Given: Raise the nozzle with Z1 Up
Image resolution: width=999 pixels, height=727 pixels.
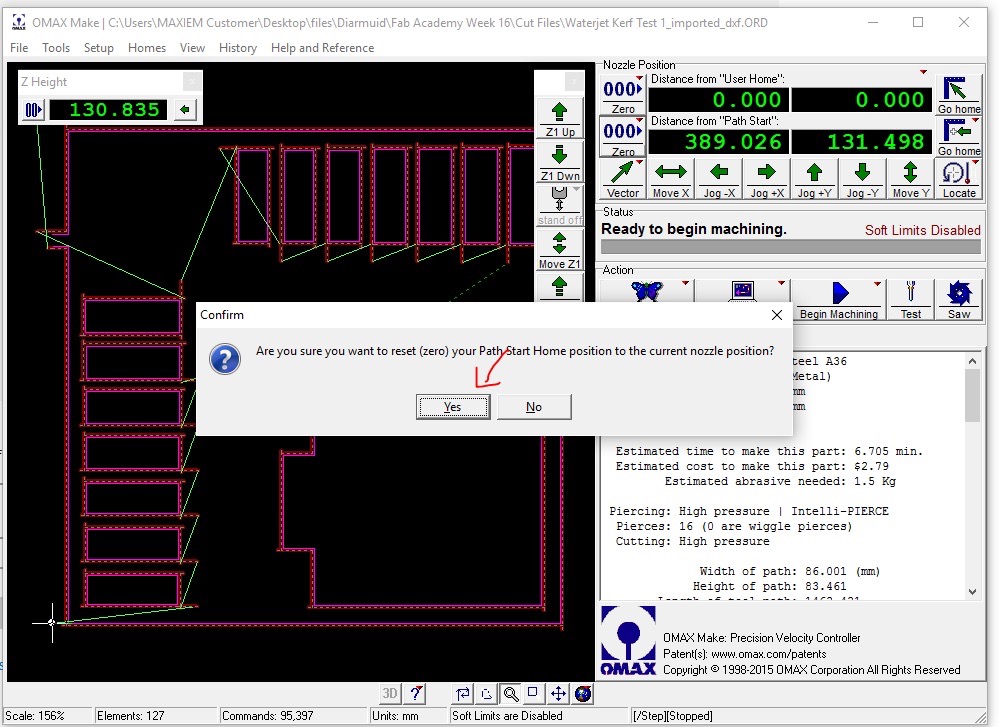Looking at the screenshot, I should tap(559, 119).
